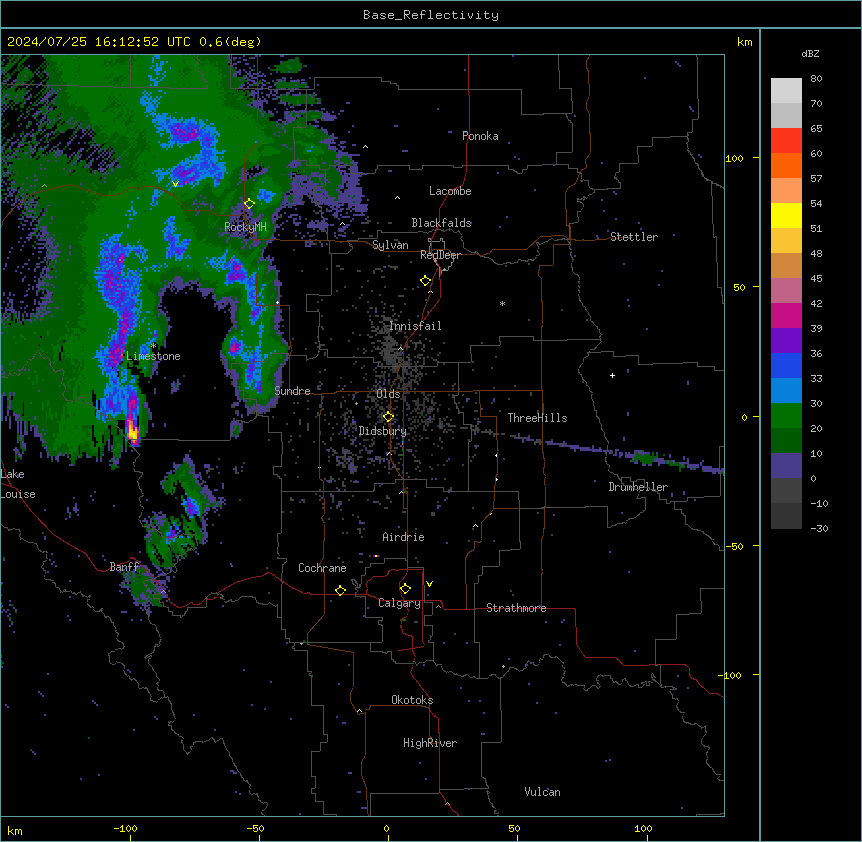
Task: Click the 0 tick on bottom axis
Action: coord(386,828)
